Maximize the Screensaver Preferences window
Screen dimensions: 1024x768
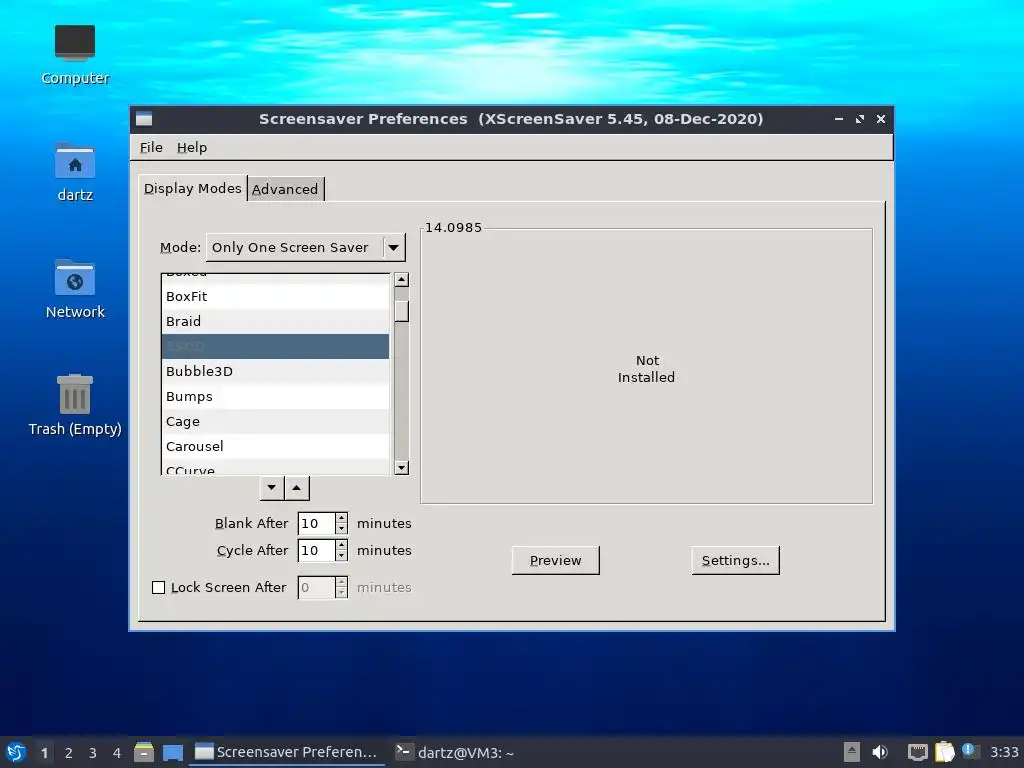(860, 119)
